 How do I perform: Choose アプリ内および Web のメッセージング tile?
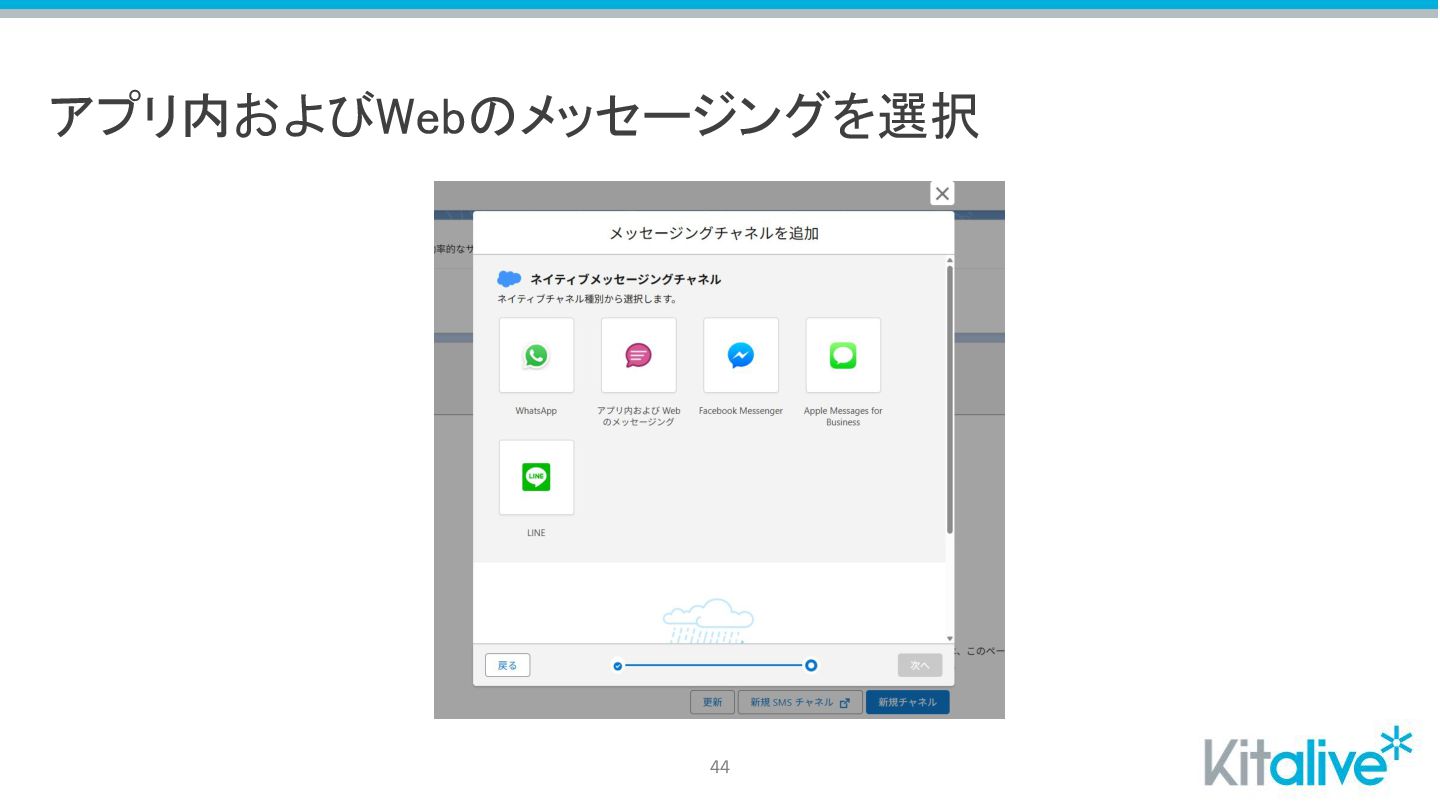tap(638, 355)
